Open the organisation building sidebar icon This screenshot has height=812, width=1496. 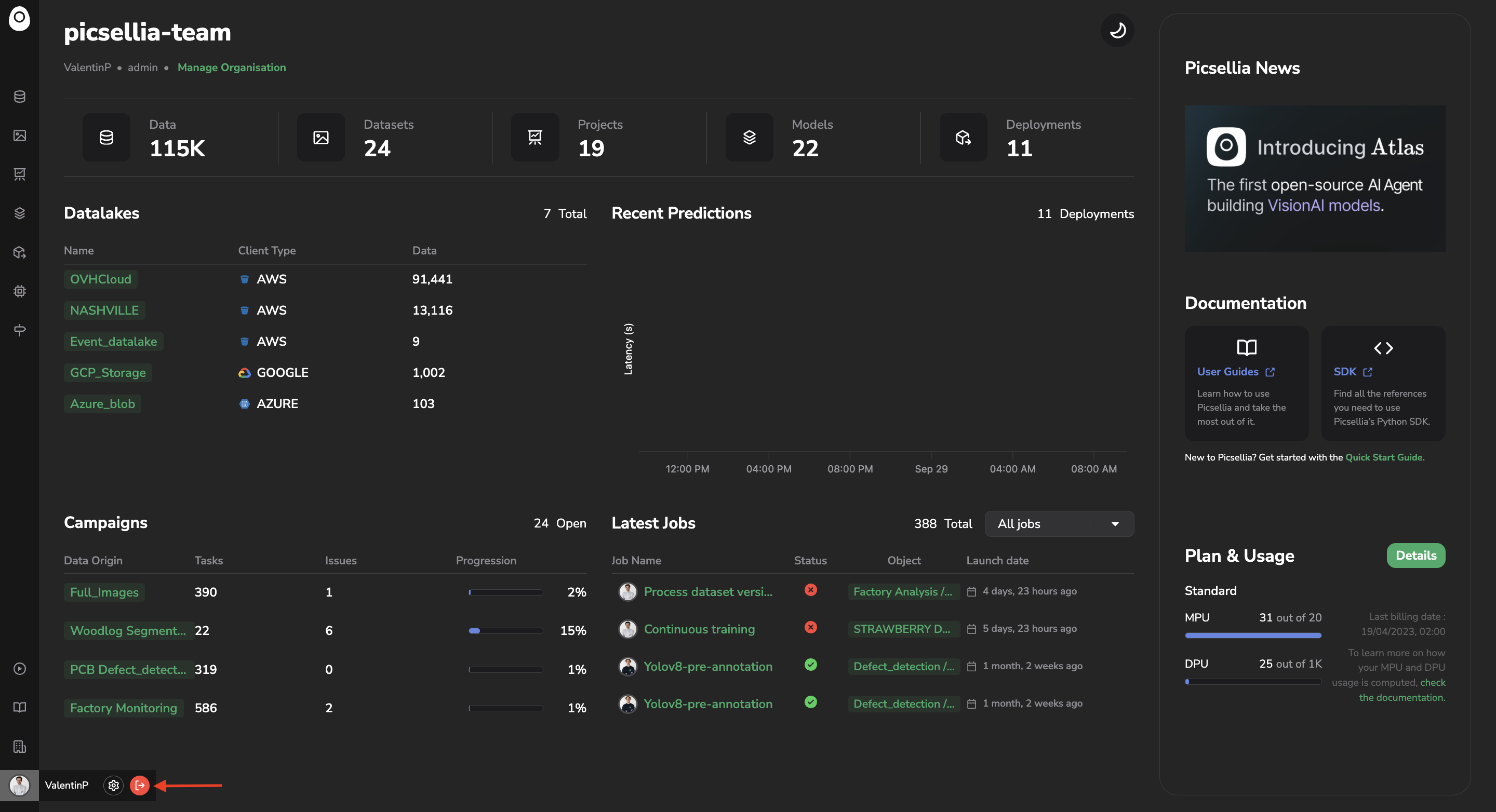tap(20, 747)
